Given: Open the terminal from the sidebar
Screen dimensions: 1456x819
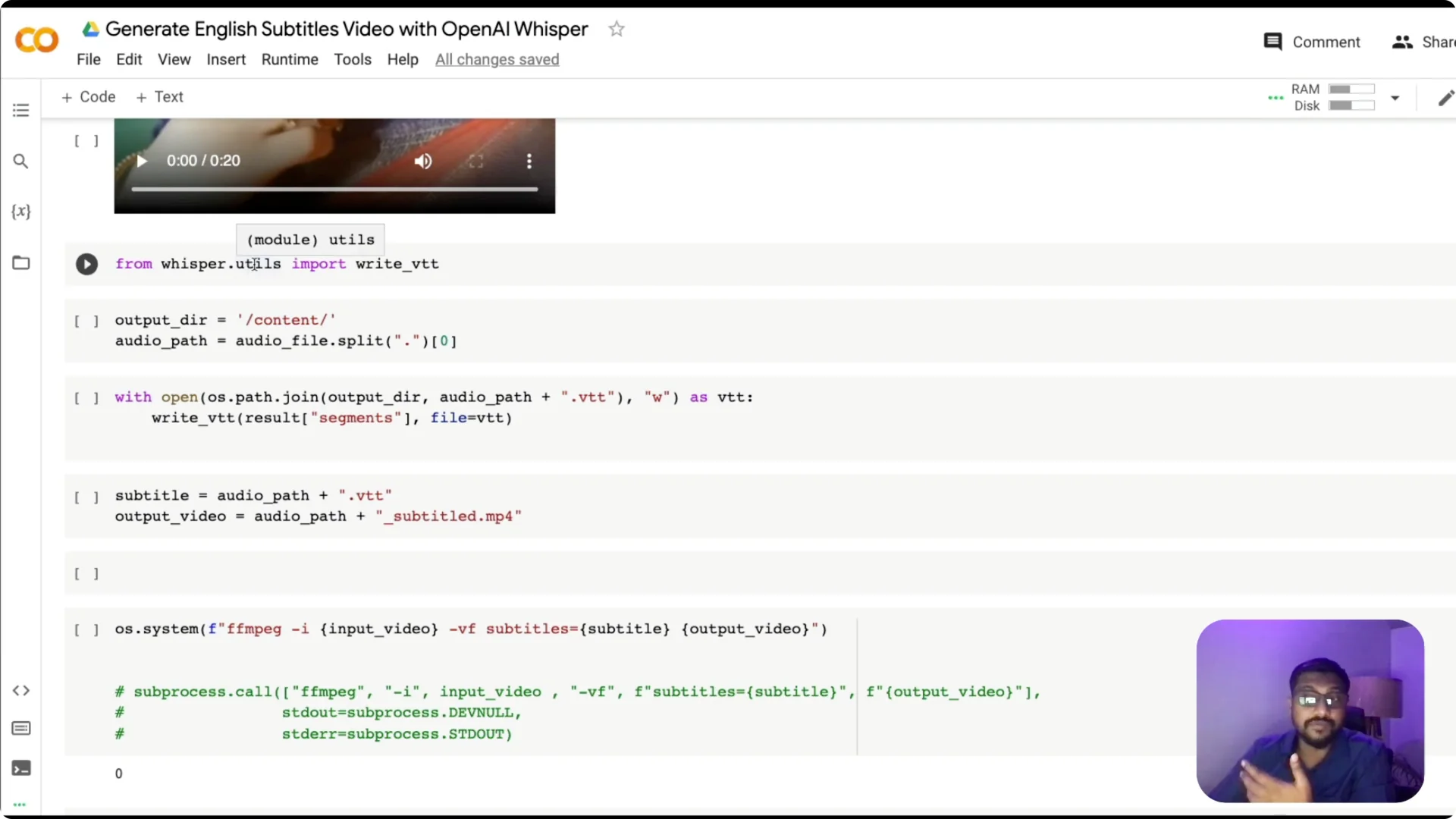Looking at the screenshot, I should [20, 769].
